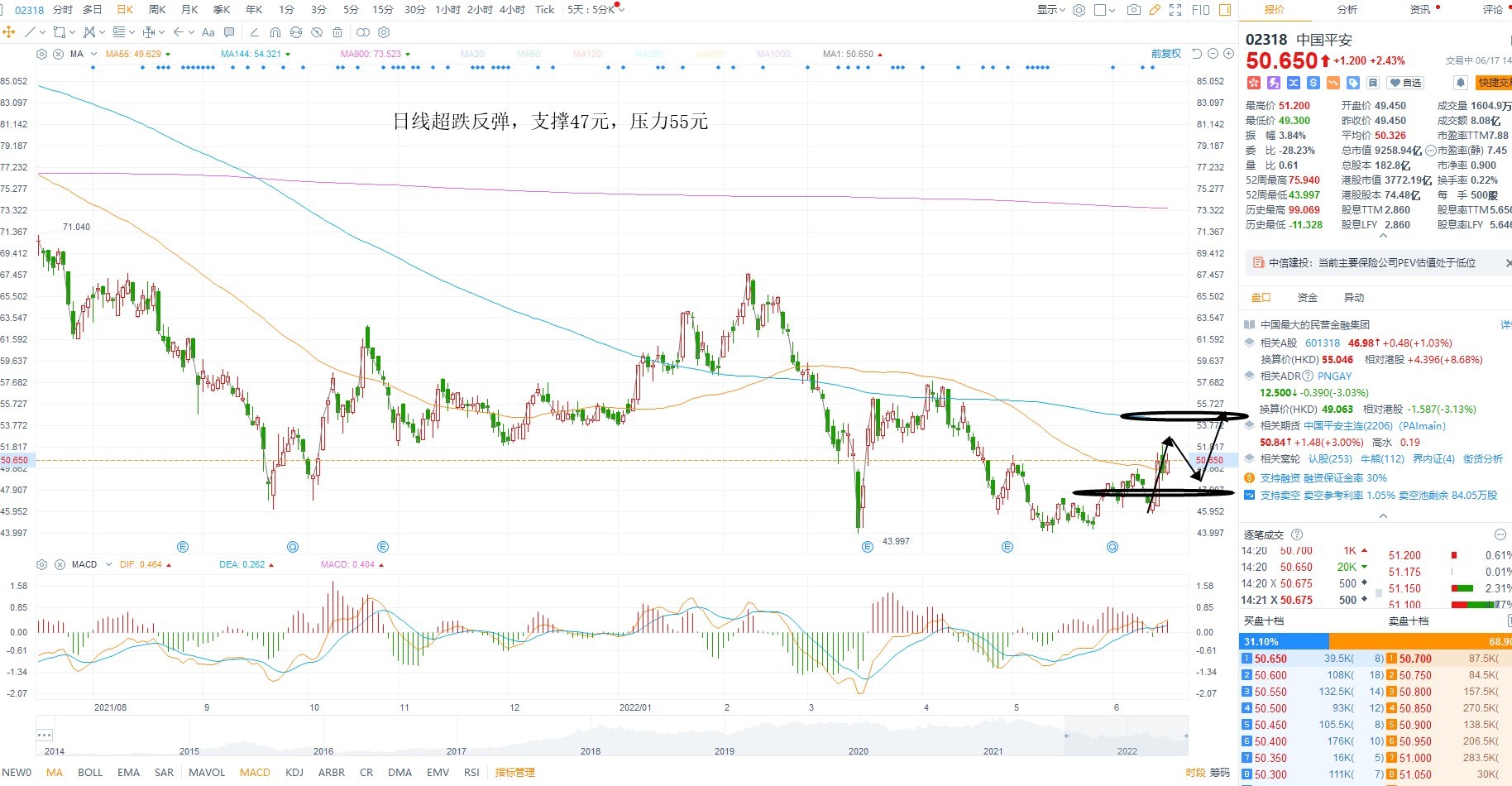Toggle magnet snap for drawings
The height and width of the screenshot is (786, 1512).
(x=275, y=32)
